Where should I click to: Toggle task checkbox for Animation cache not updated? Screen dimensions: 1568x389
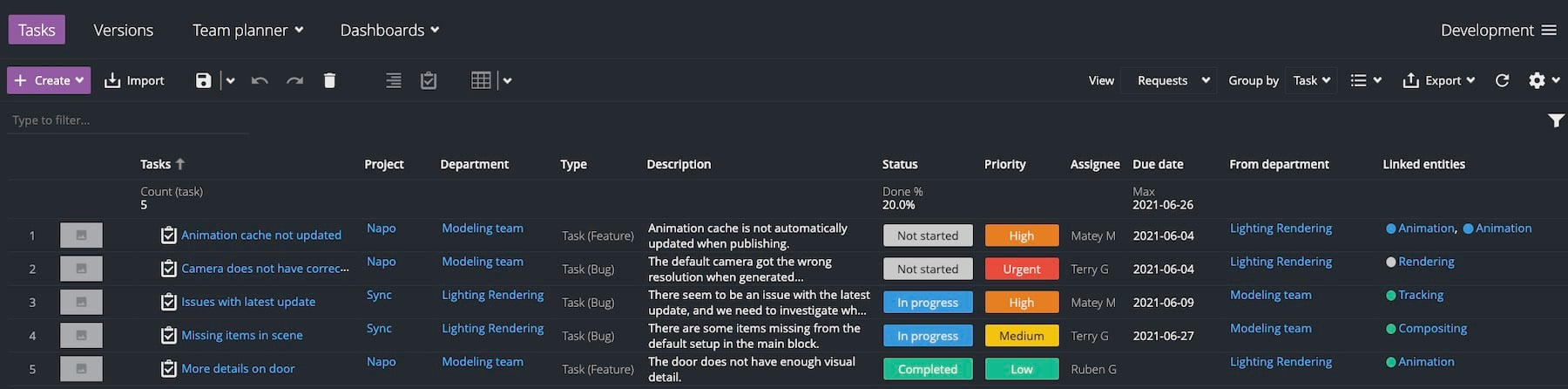169,235
